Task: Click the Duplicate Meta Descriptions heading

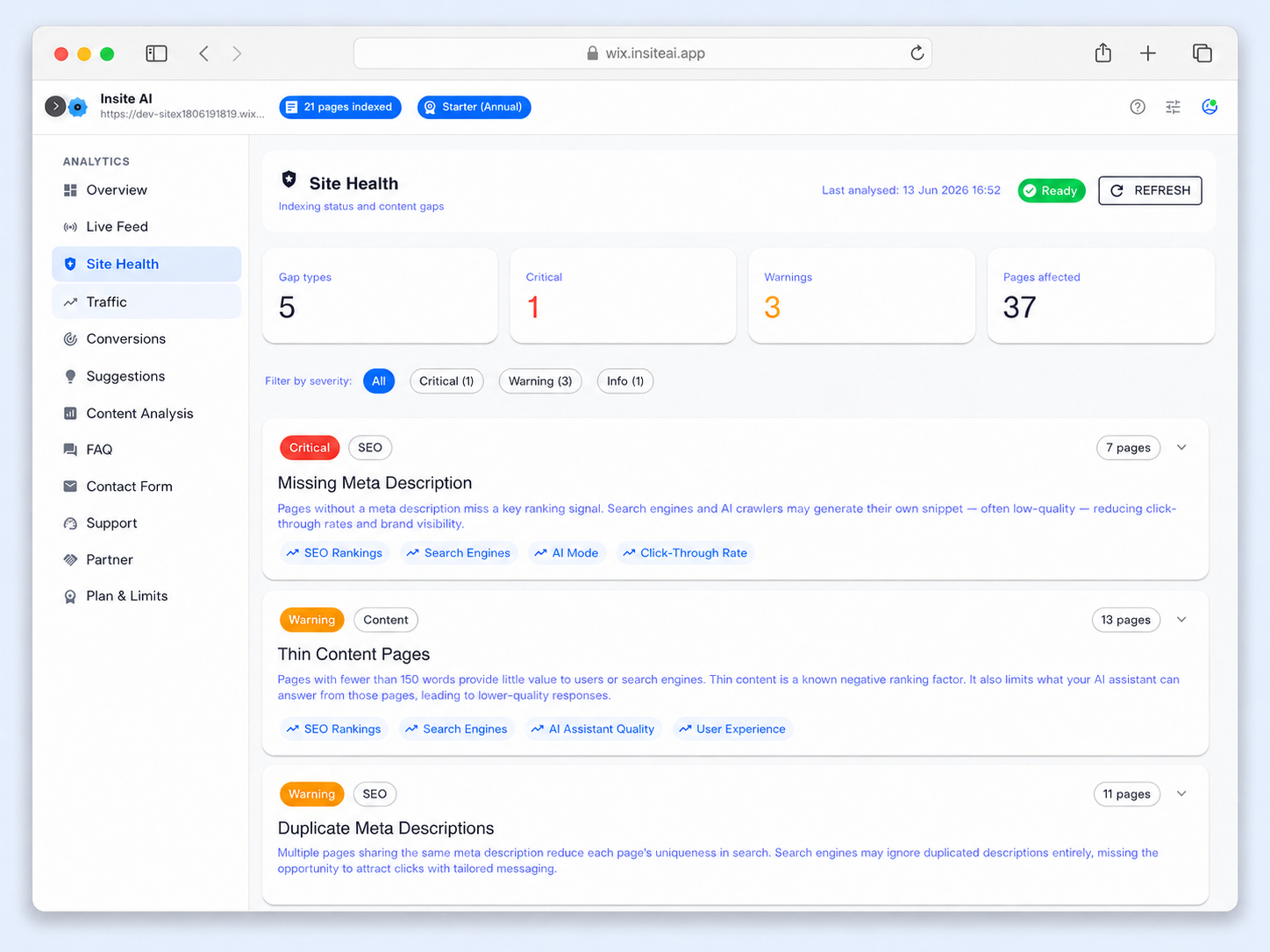Action: point(386,828)
